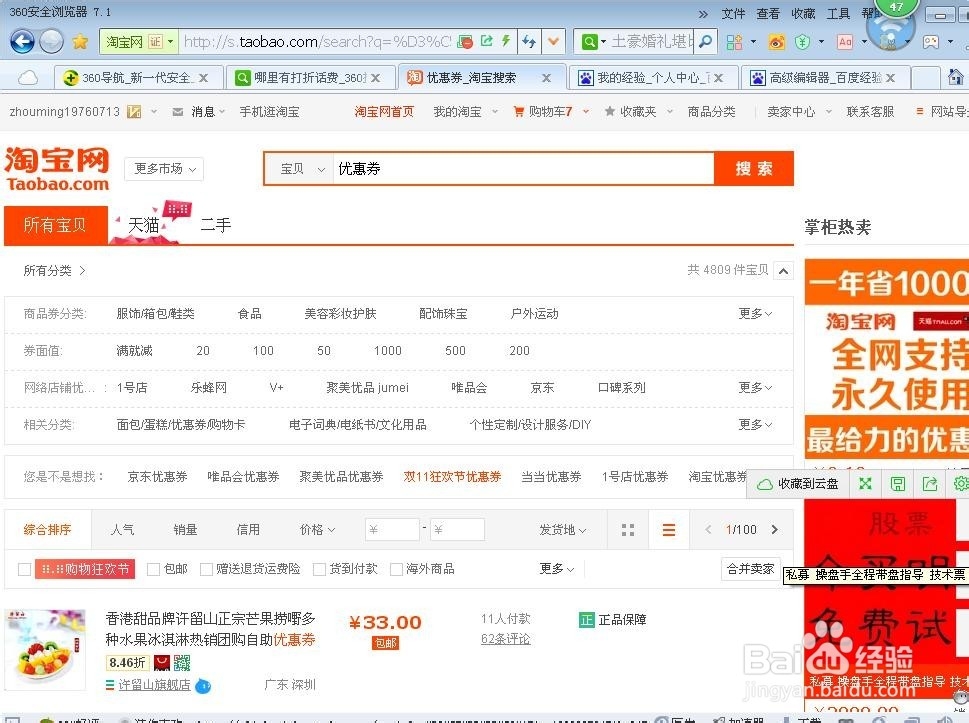
Task: Click 收藏到云盘 save to cloud button
Action: [798, 484]
